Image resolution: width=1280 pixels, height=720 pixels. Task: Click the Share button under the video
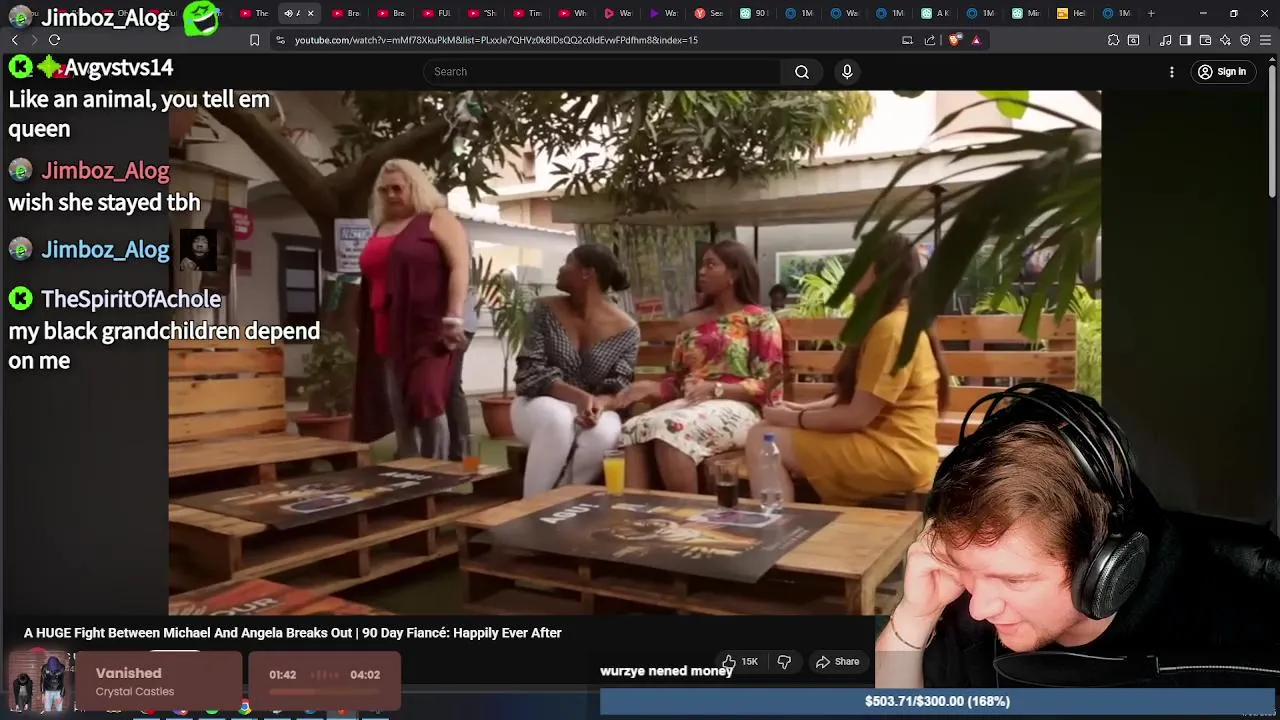[x=837, y=661]
